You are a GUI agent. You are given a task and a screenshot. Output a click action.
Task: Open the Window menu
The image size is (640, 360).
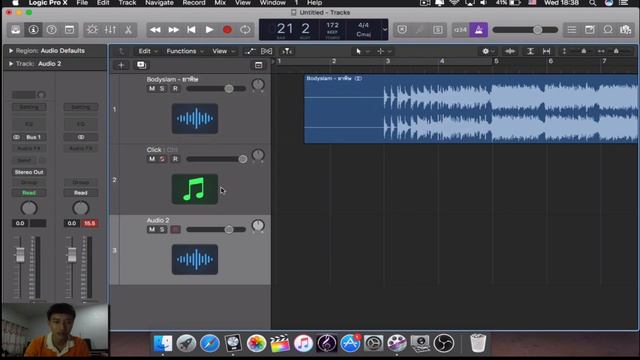tap(273, 3)
